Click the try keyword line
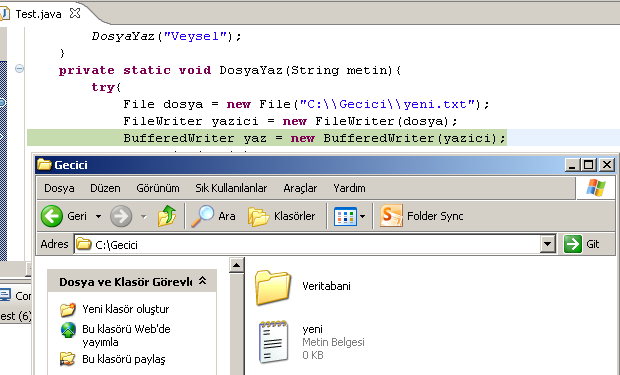This screenshot has height=375, width=620. (x=106, y=87)
